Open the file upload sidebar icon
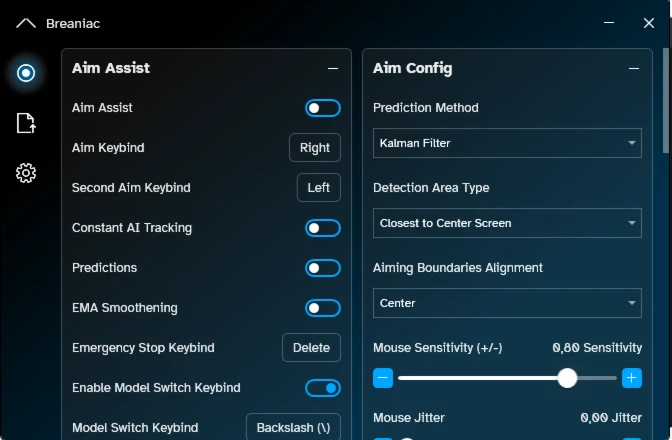Screen dimensions: 672x440 [26, 123]
